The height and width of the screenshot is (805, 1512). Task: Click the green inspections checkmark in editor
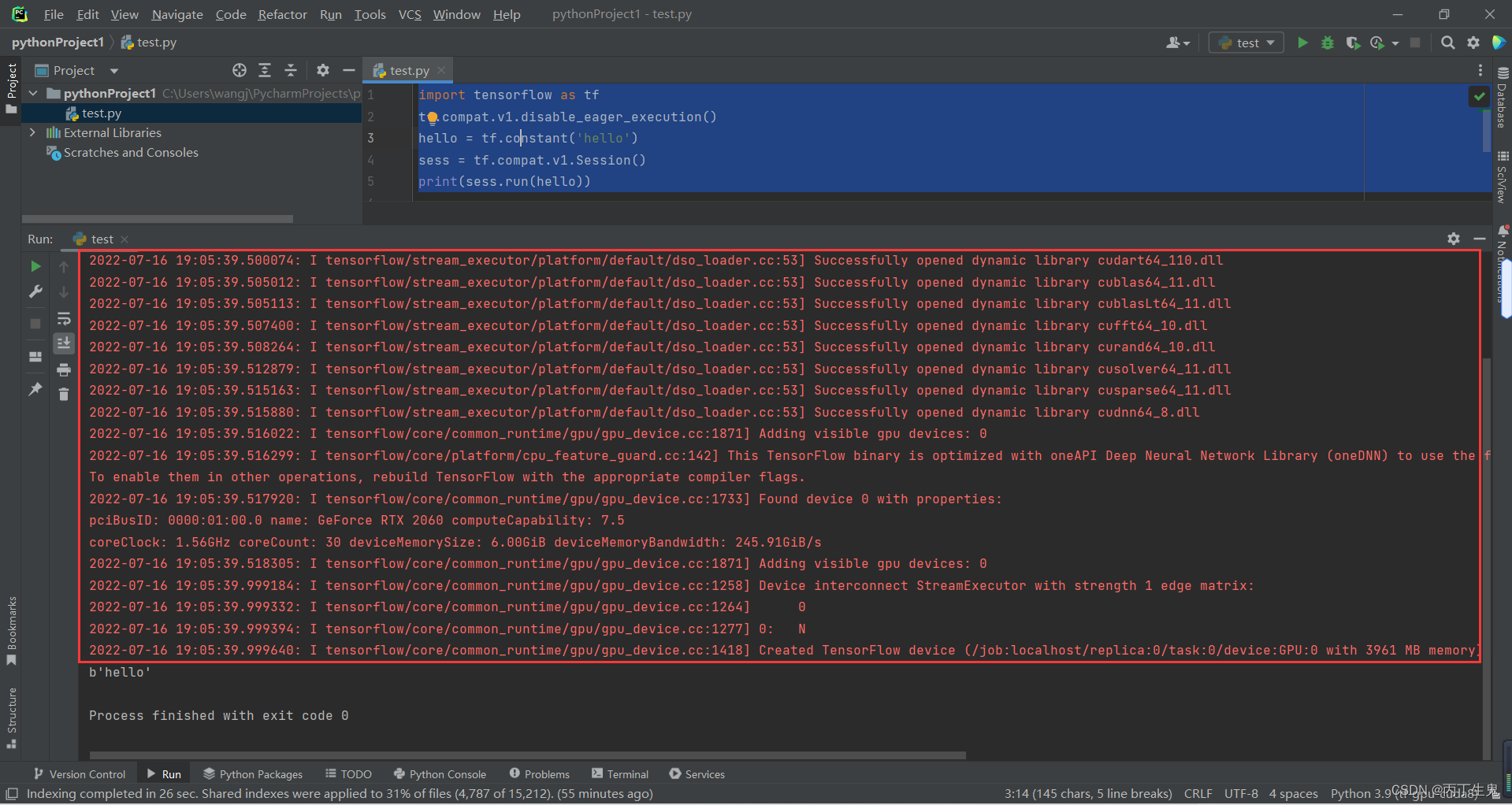[1479, 96]
